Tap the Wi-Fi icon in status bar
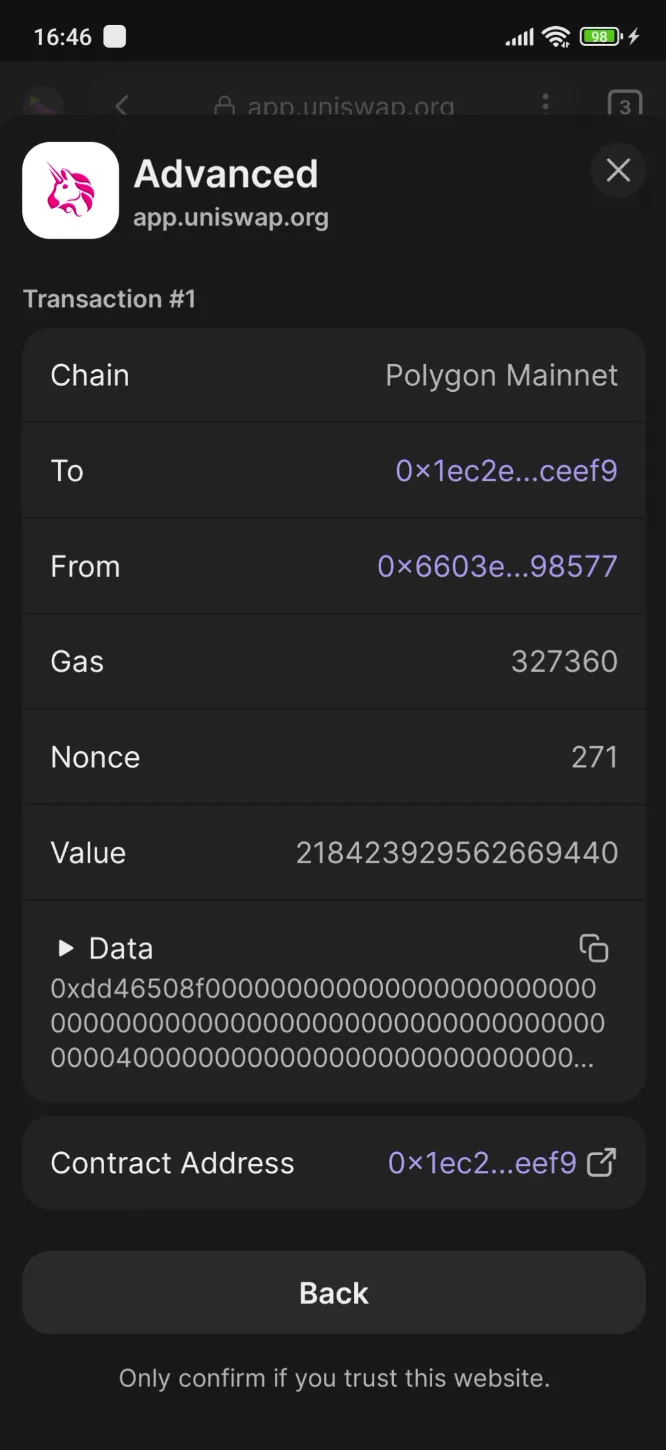This screenshot has height=1450, width=666. [x=556, y=32]
